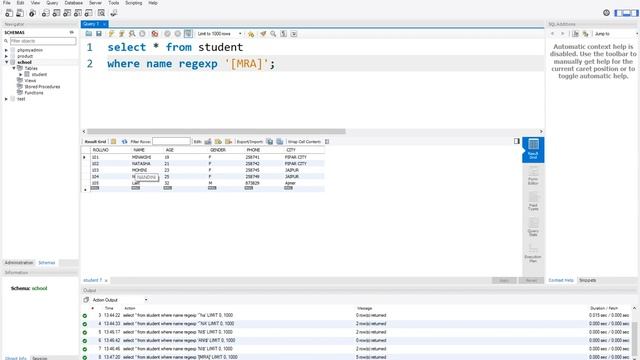Image resolution: width=640 pixels, height=360 pixels.
Task: Switch to the Administration tab
Action: pyautogui.click(x=19, y=262)
